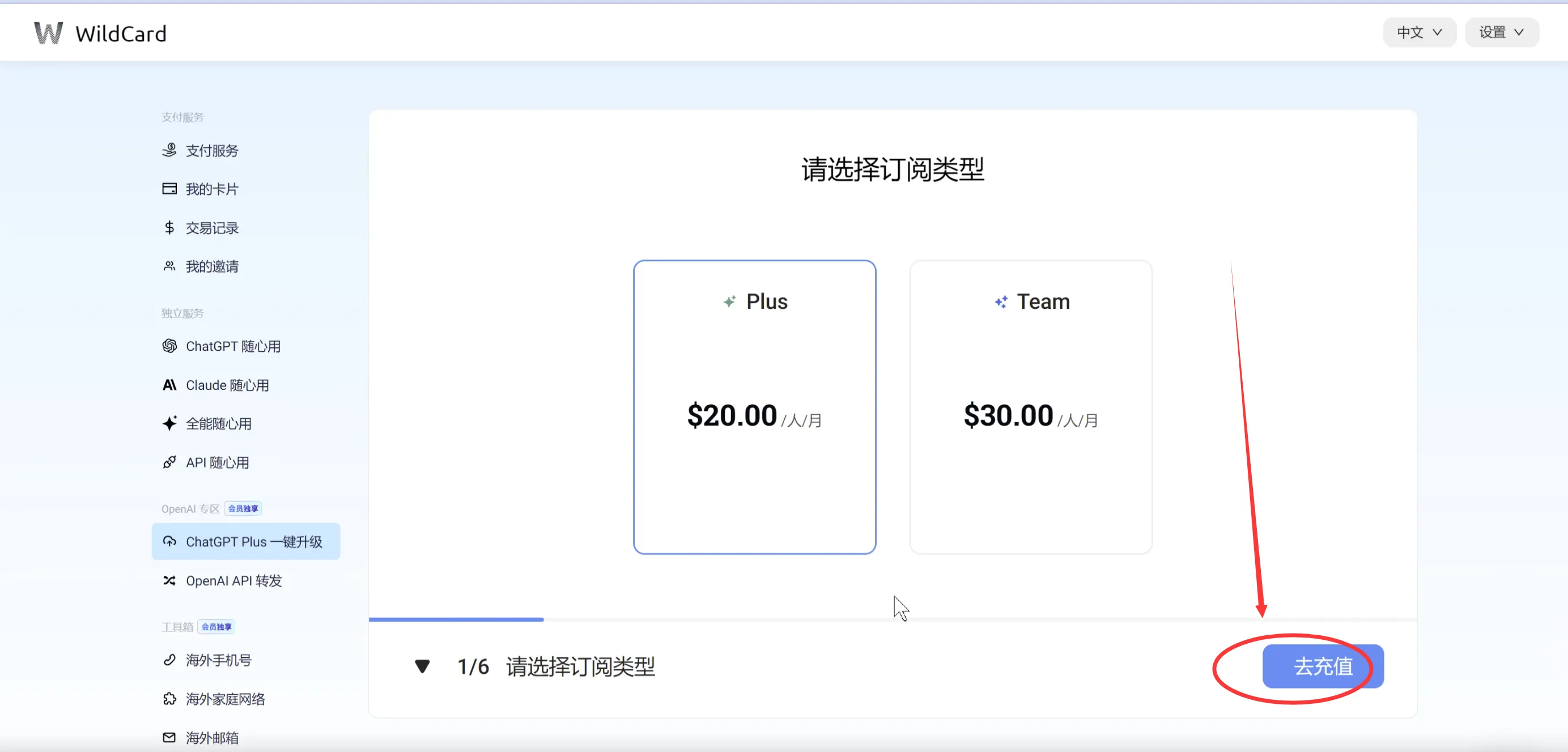Click the WildCard logo icon
Image resolution: width=1568 pixels, height=752 pixels.
coord(48,33)
